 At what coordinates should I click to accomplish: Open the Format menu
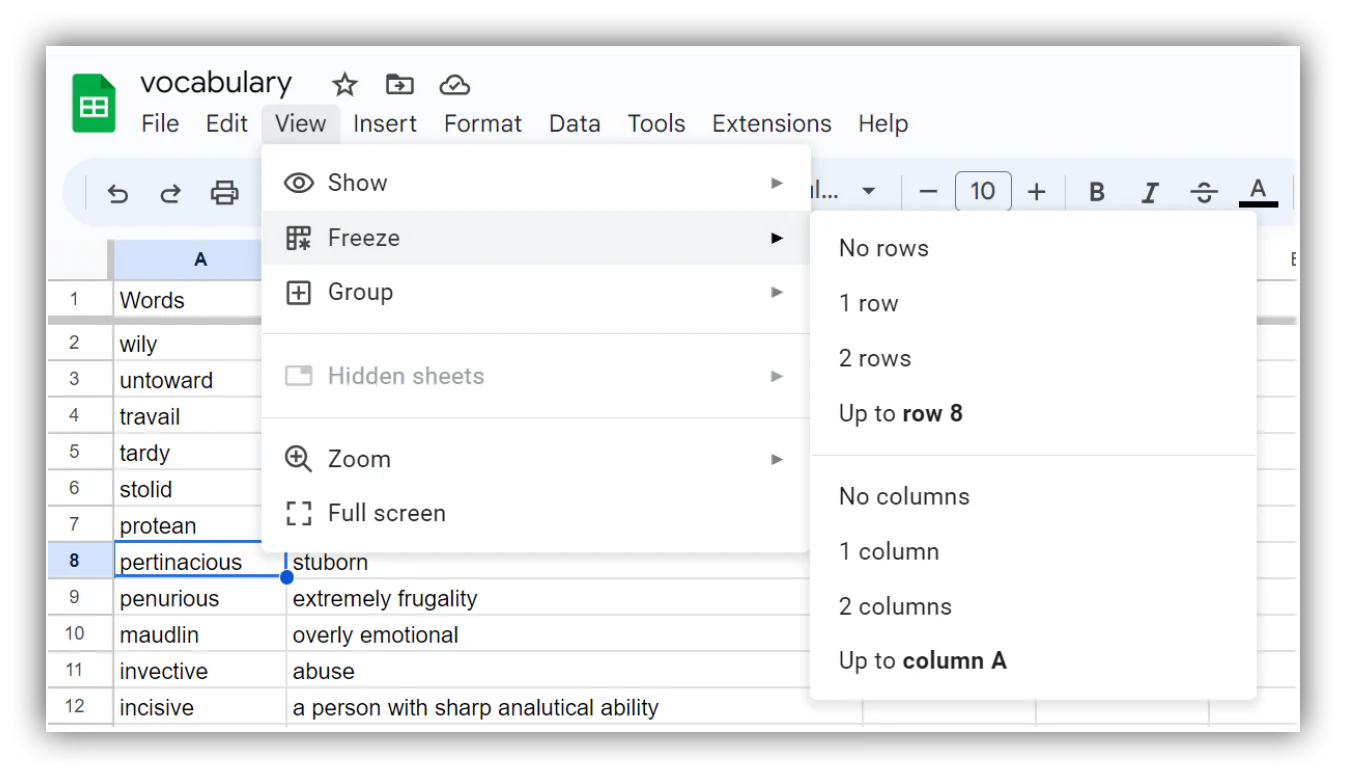483,124
